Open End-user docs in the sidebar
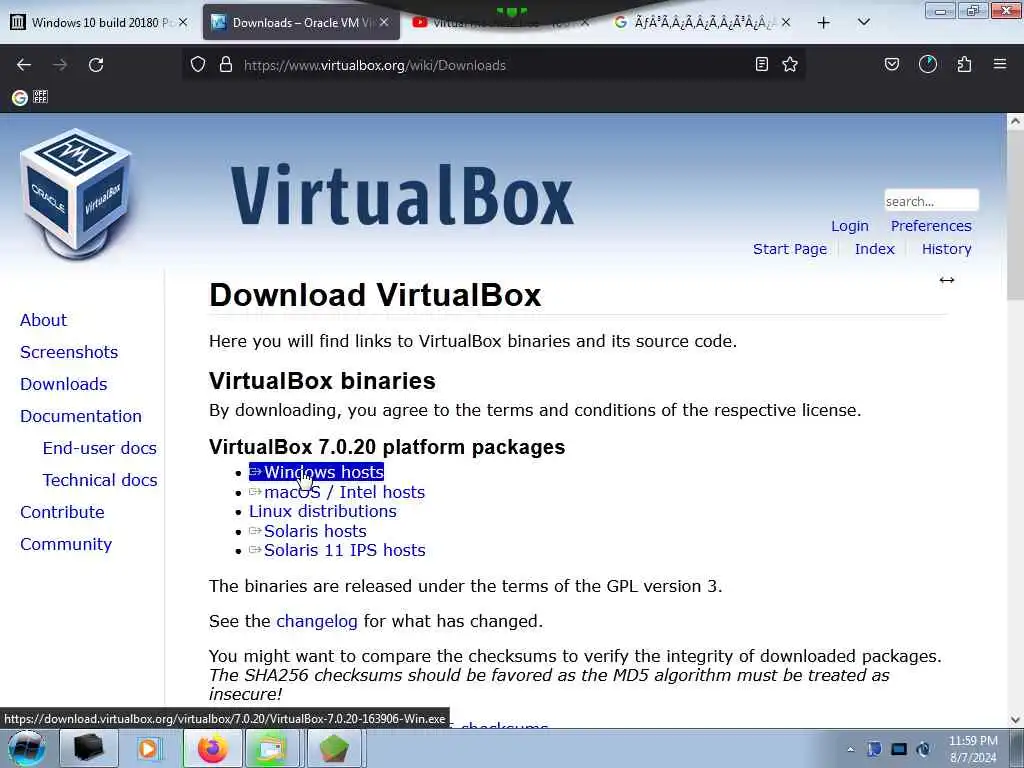 point(100,448)
